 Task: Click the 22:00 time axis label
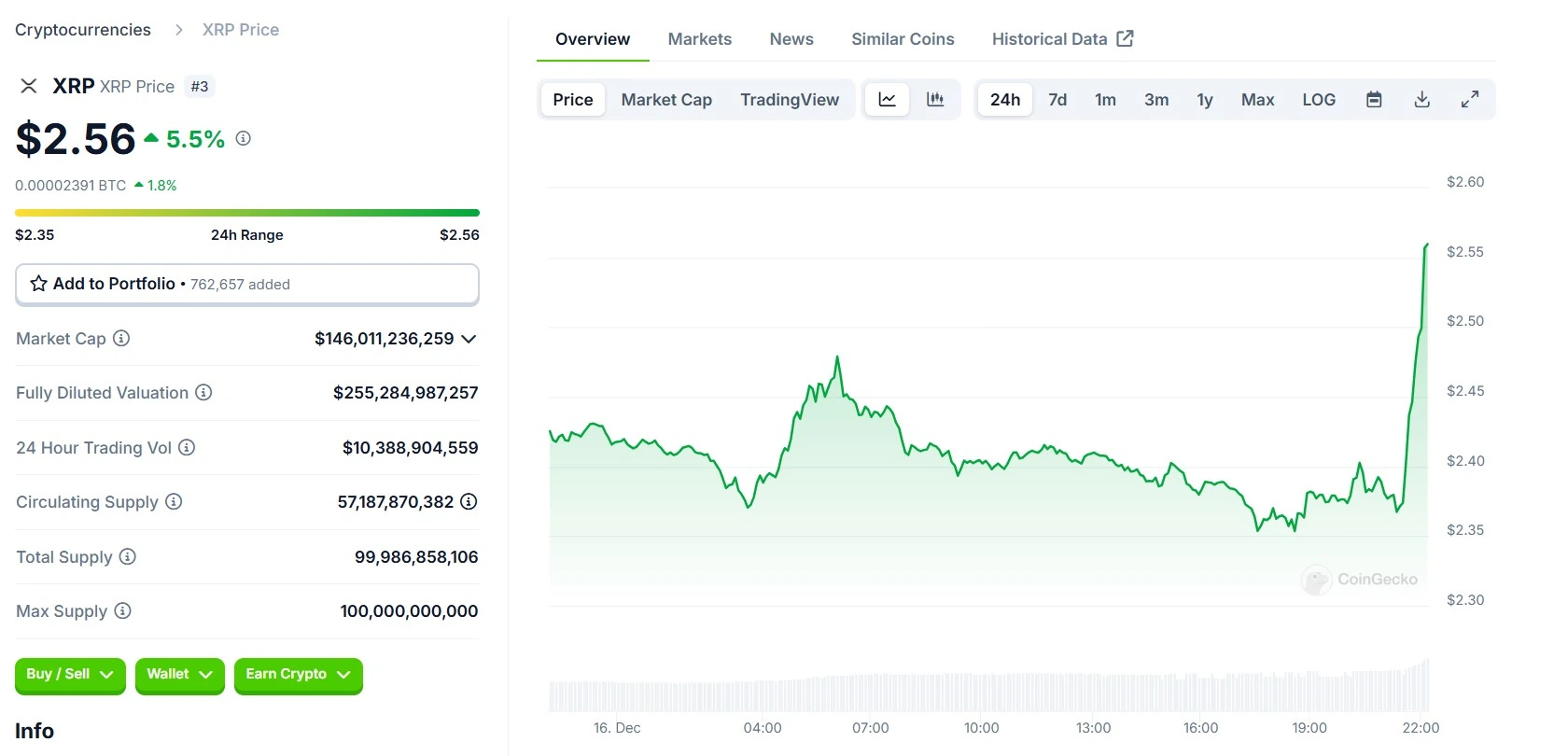1421,728
